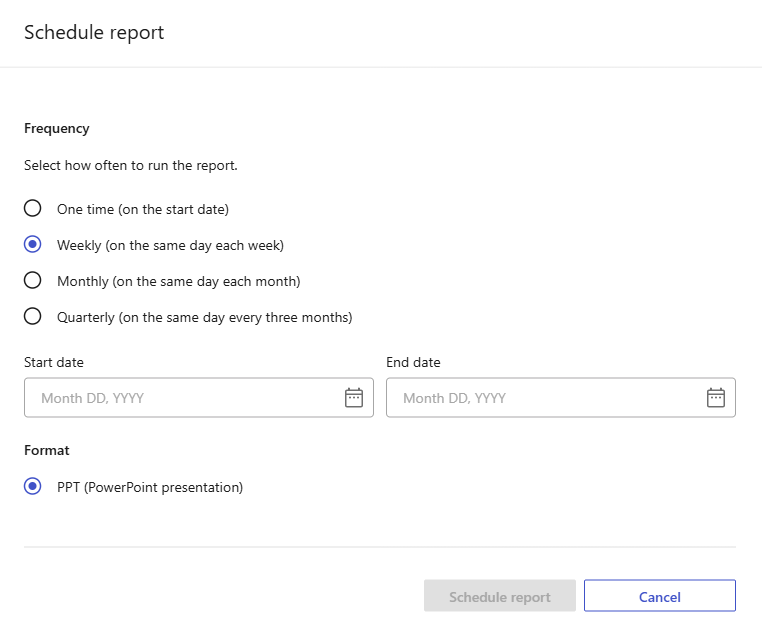
Task: Open the Start date calendar picker icon
Action: click(354, 398)
